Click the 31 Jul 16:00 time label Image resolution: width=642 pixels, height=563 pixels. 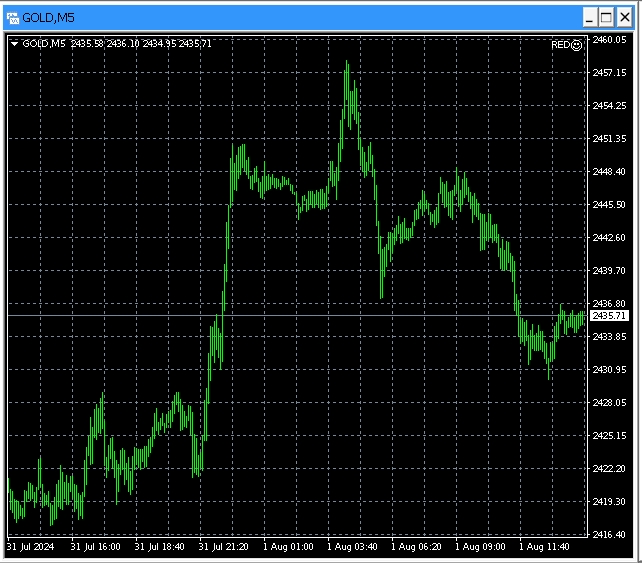(x=96, y=548)
